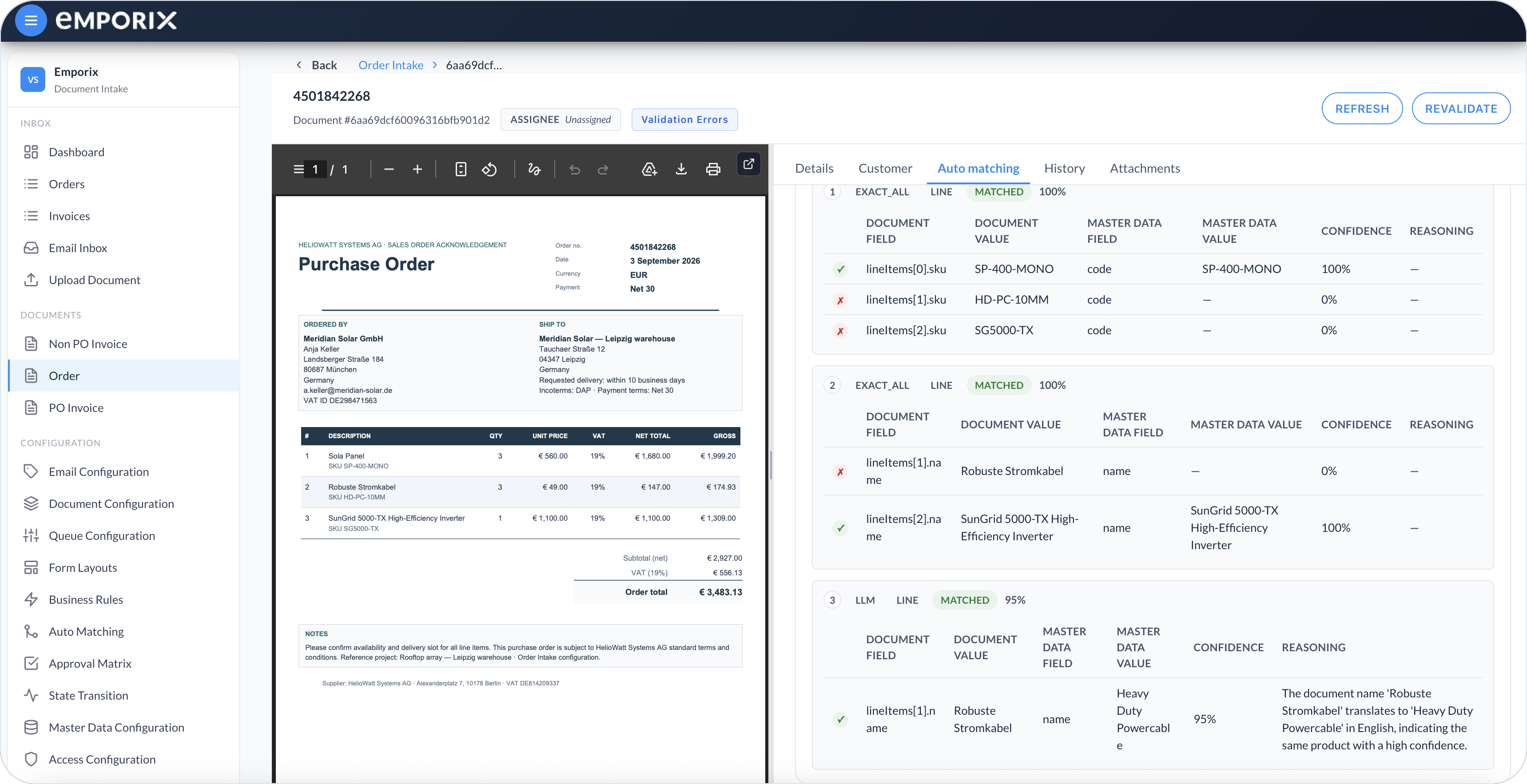1527x784 pixels.
Task: Redo the PDF annotation
Action: click(603, 170)
